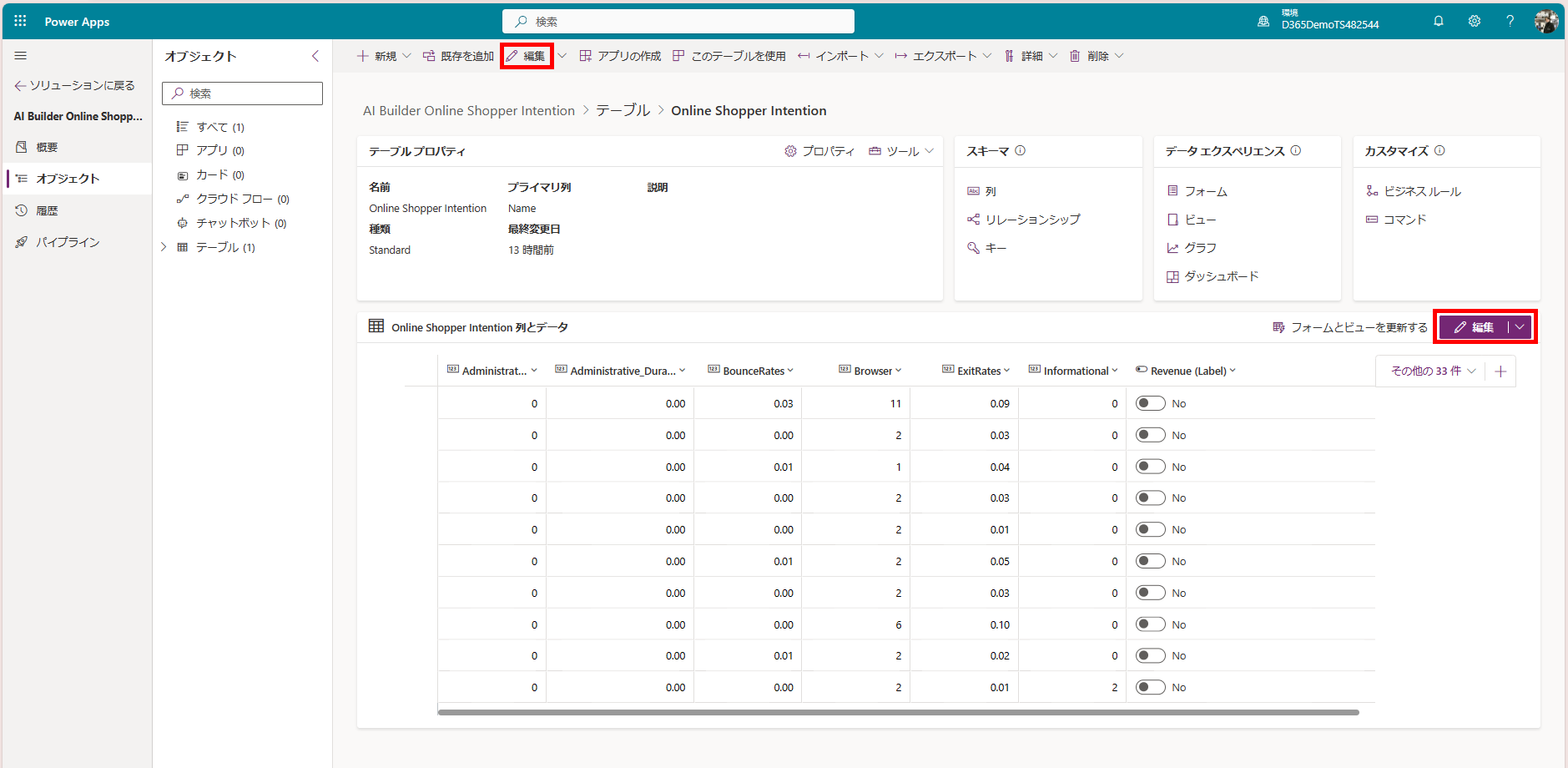The height and width of the screenshot is (768, 1568).
Task: Click 既存を追加 in the command bar
Action: point(459,56)
